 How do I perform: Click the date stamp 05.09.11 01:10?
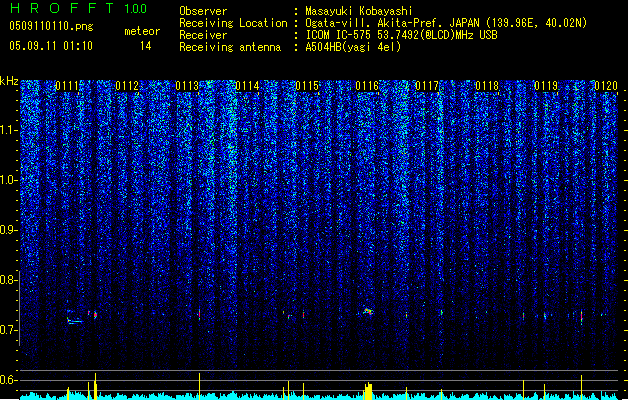tap(51, 46)
